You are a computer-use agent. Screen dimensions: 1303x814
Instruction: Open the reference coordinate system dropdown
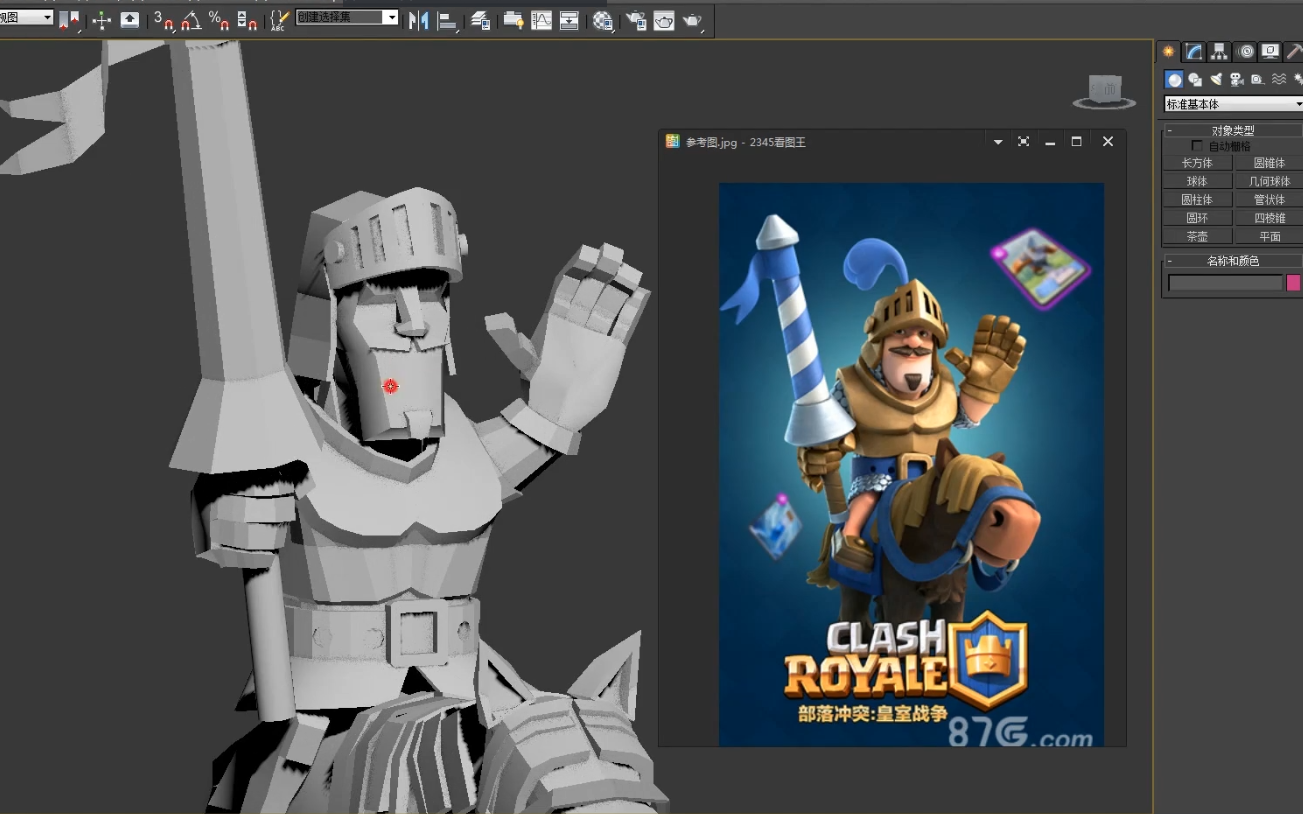26,18
